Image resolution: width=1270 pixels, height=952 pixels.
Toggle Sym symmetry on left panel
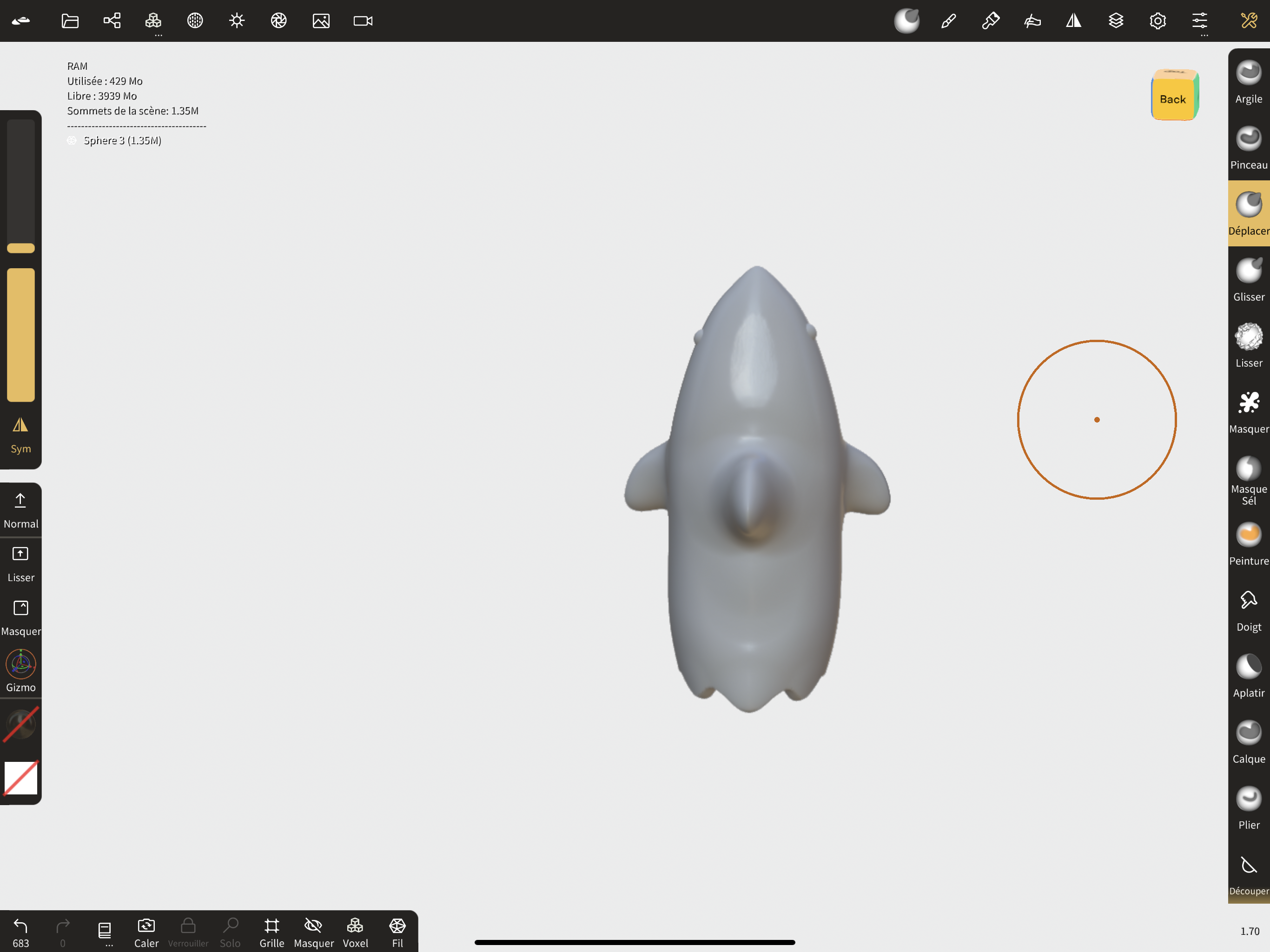[x=20, y=436]
